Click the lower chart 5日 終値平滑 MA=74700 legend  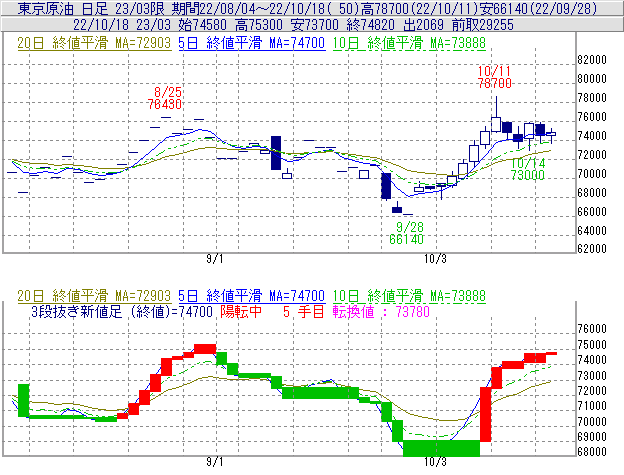coord(252,296)
